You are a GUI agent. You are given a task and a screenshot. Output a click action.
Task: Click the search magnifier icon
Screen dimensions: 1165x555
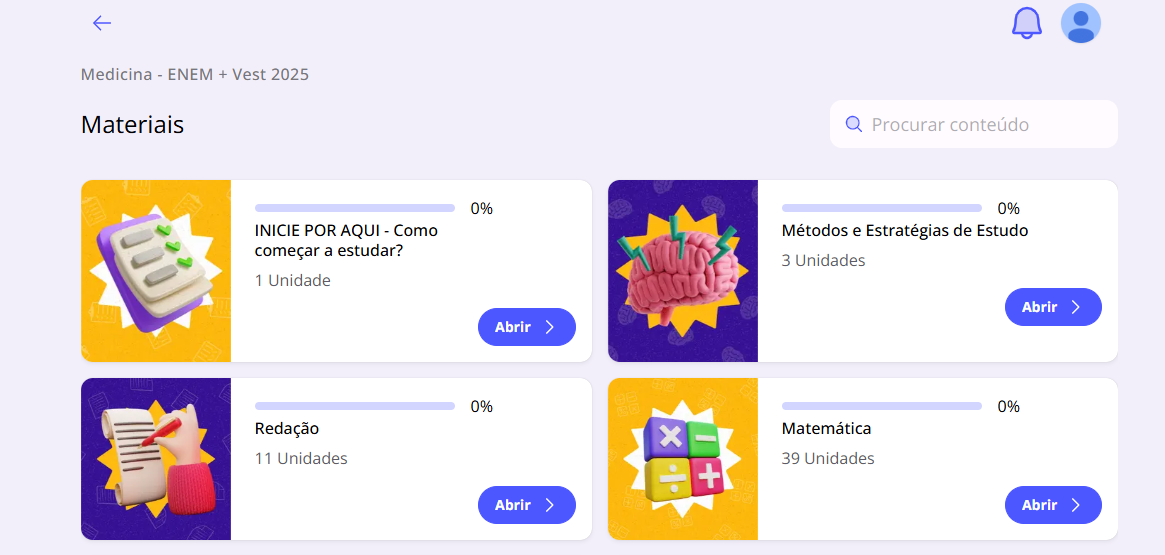point(854,124)
